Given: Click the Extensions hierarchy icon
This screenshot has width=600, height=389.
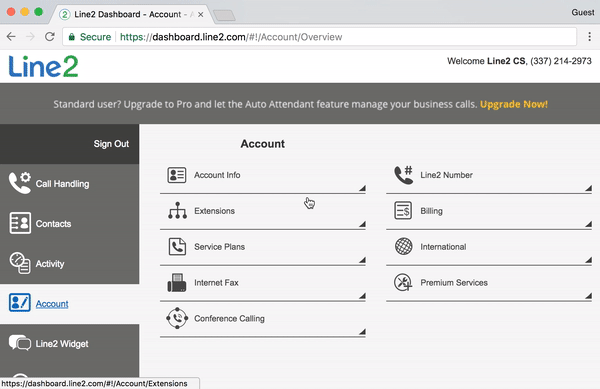Looking at the screenshot, I should tap(177, 210).
